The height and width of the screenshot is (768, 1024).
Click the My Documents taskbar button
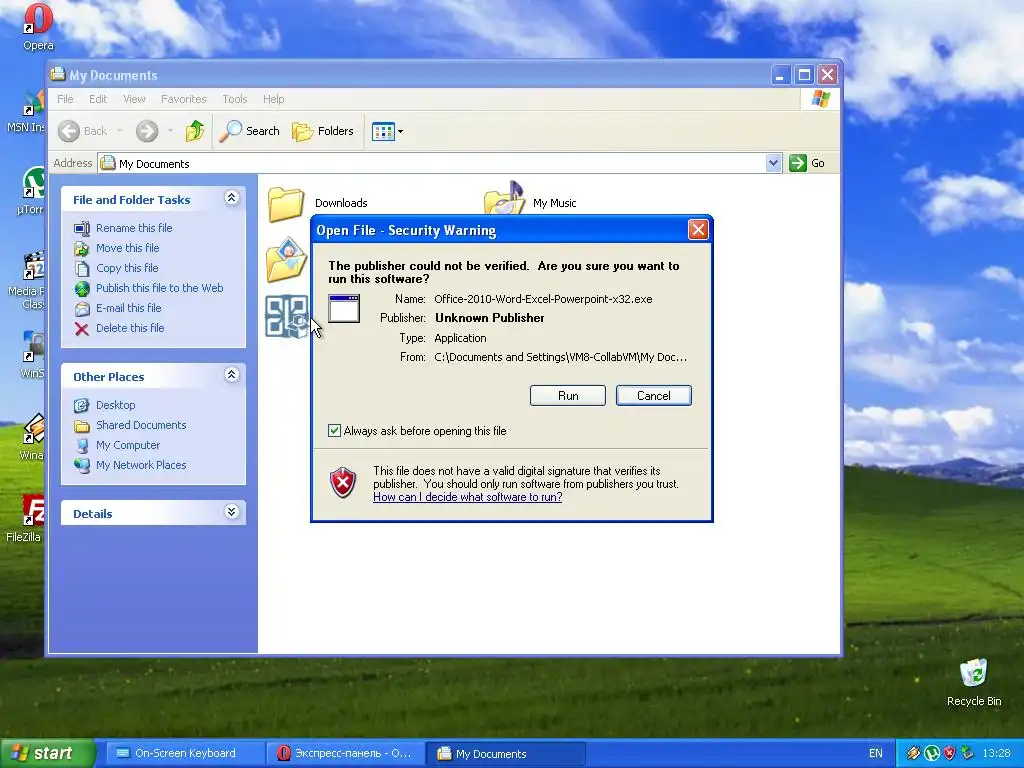[506, 754]
